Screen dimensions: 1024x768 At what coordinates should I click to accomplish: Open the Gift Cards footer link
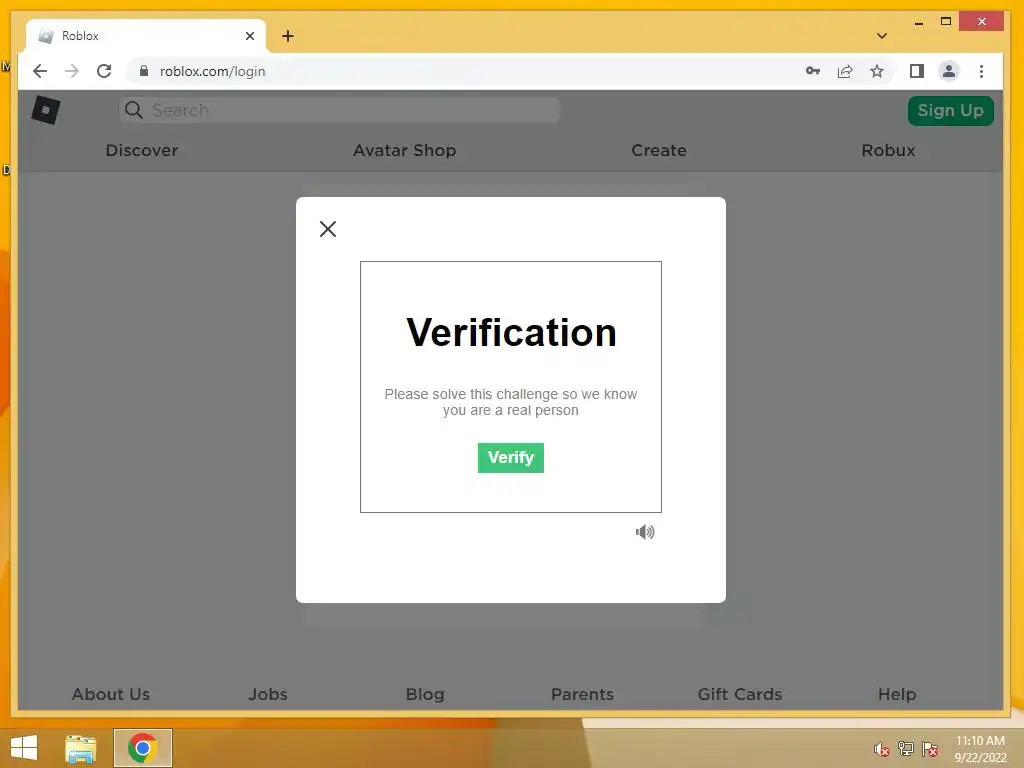740,694
